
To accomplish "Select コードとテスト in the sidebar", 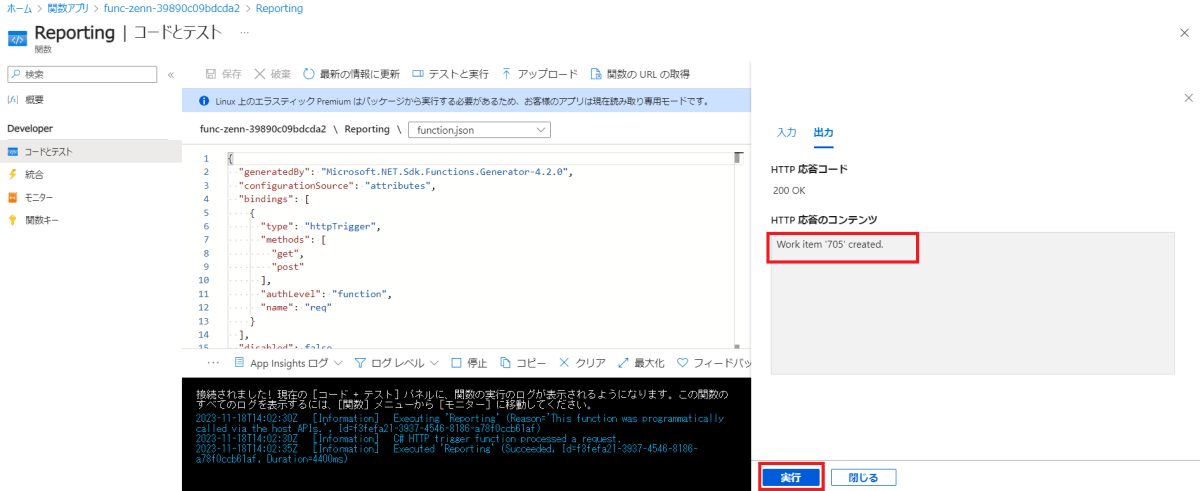I will point(90,151).
